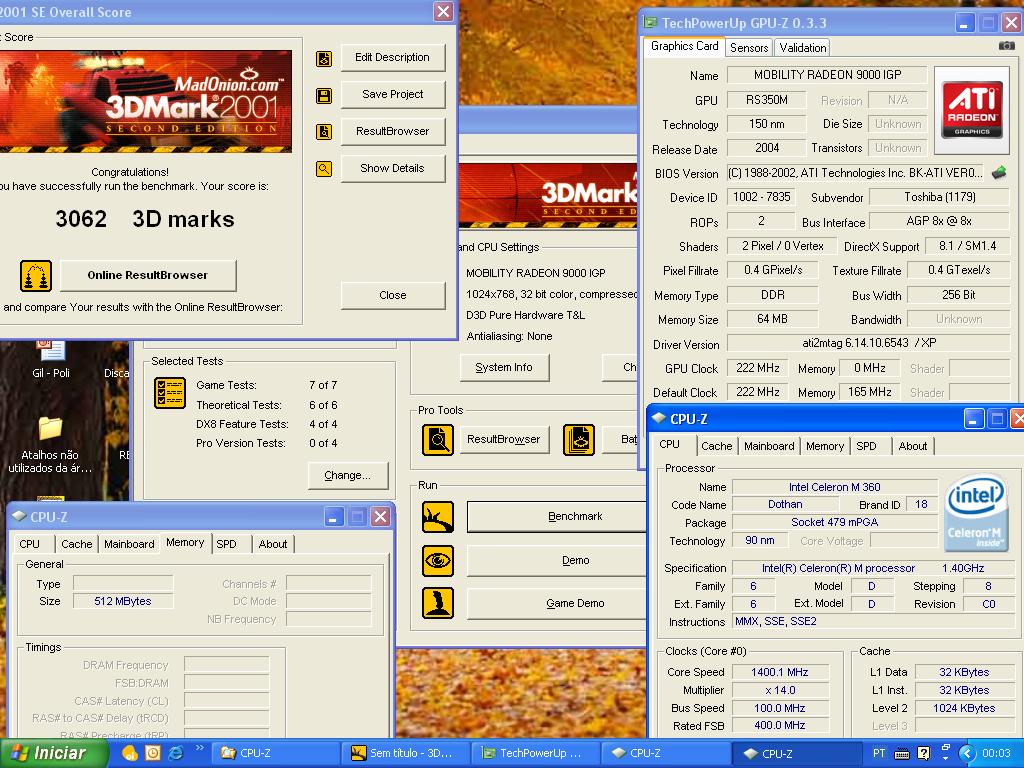The height and width of the screenshot is (768, 1024).
Task: Click the System Info button
Action: tap(504, 368)
